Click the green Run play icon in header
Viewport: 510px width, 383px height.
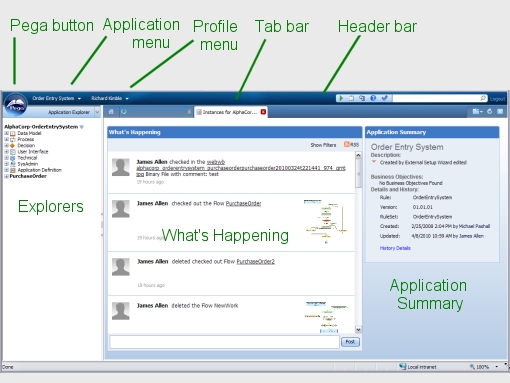tap(341, 98)
